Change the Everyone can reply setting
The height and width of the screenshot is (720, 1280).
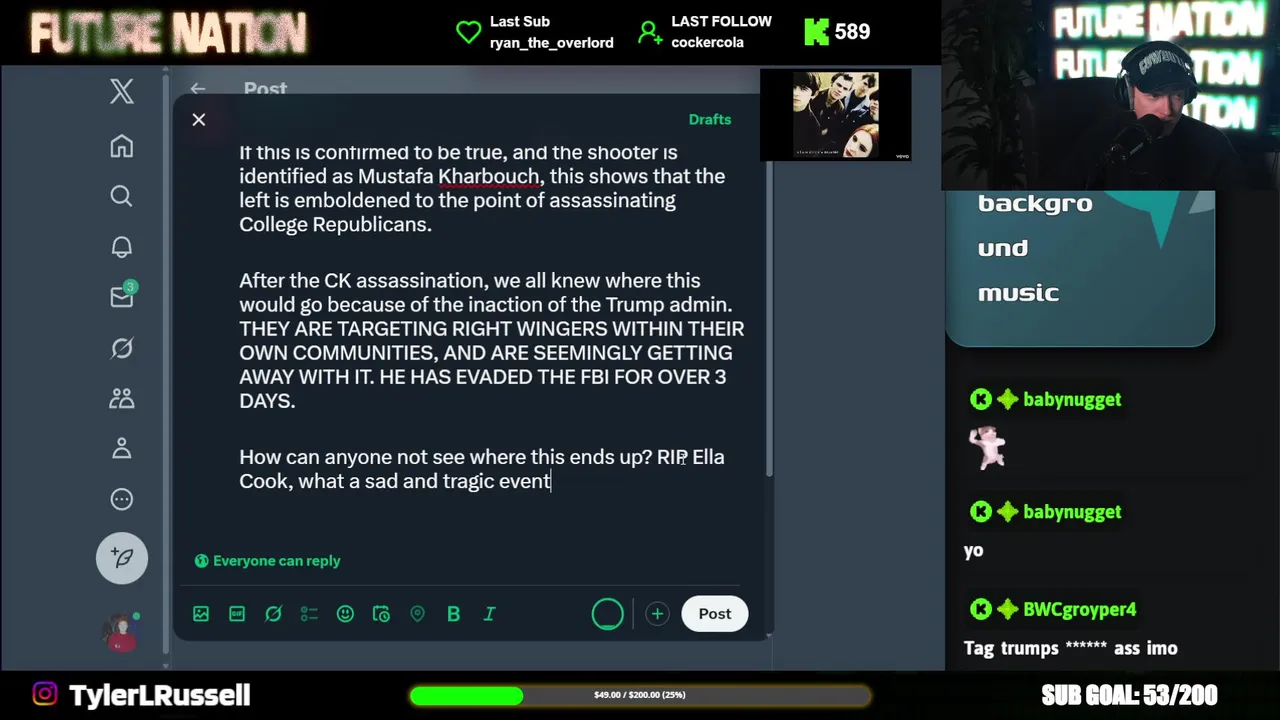(x=267, y=561)
